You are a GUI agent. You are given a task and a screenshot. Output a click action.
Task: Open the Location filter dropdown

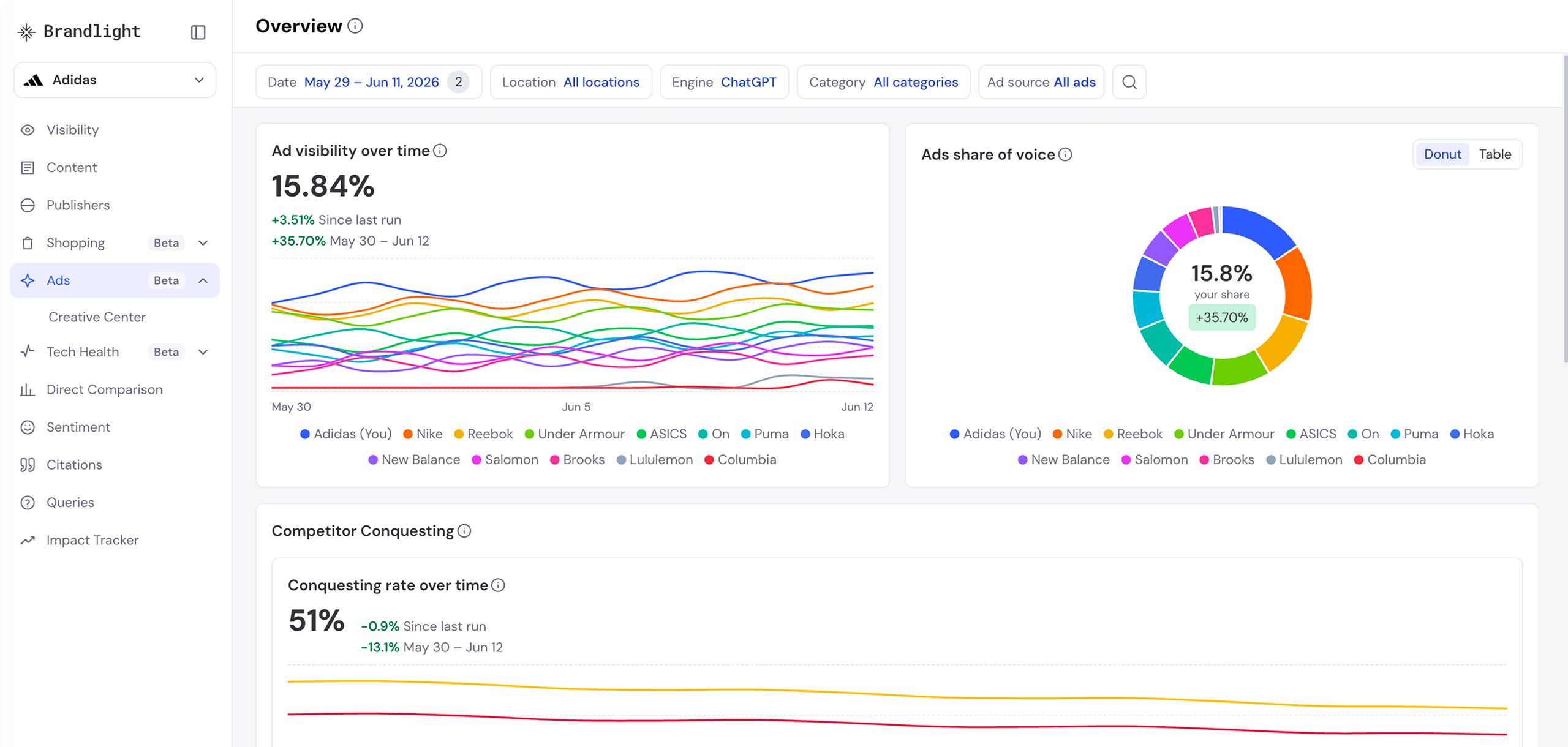coord(571,82)
